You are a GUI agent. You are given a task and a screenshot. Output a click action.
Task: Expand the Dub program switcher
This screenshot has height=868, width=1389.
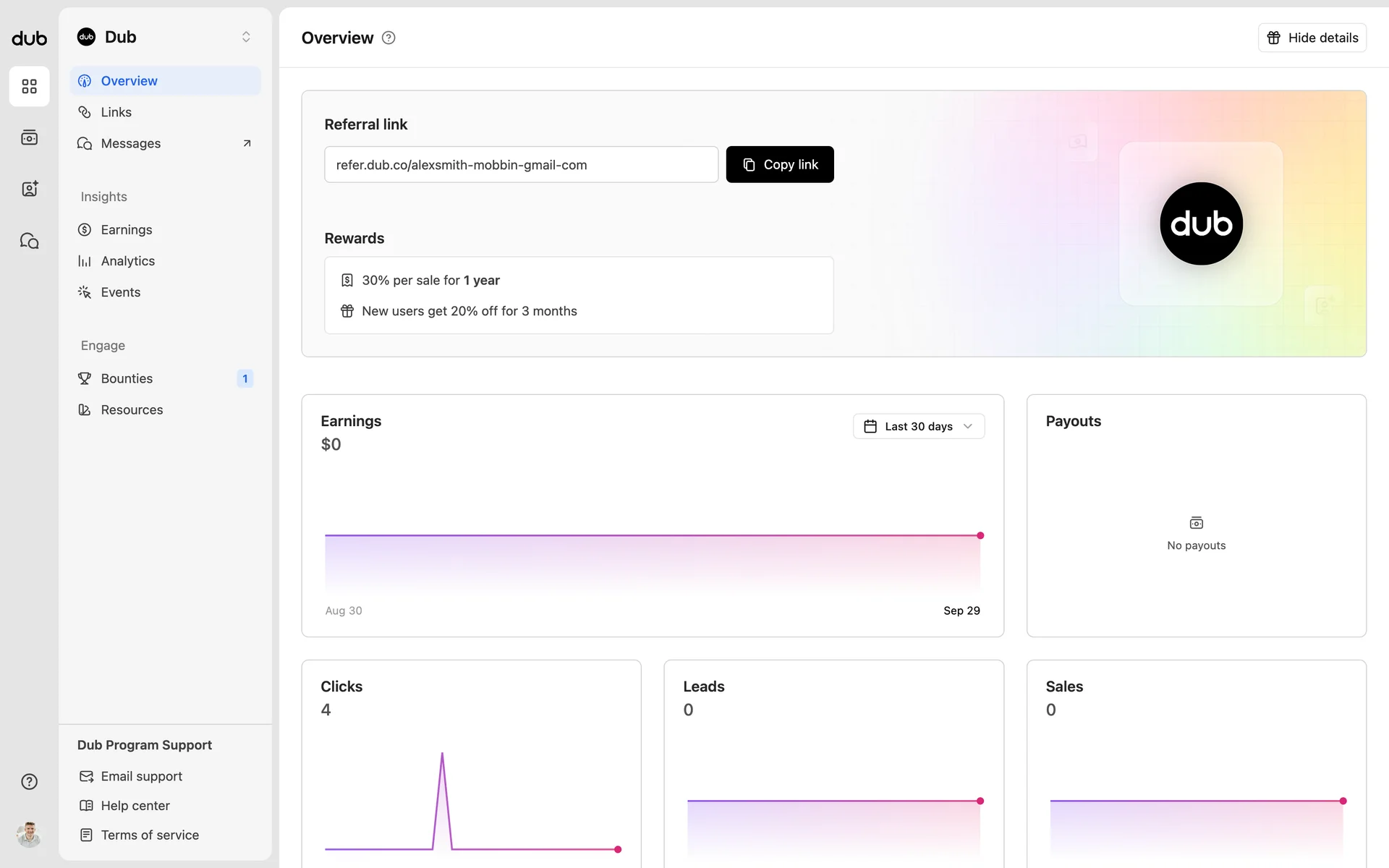click(246, 37)
